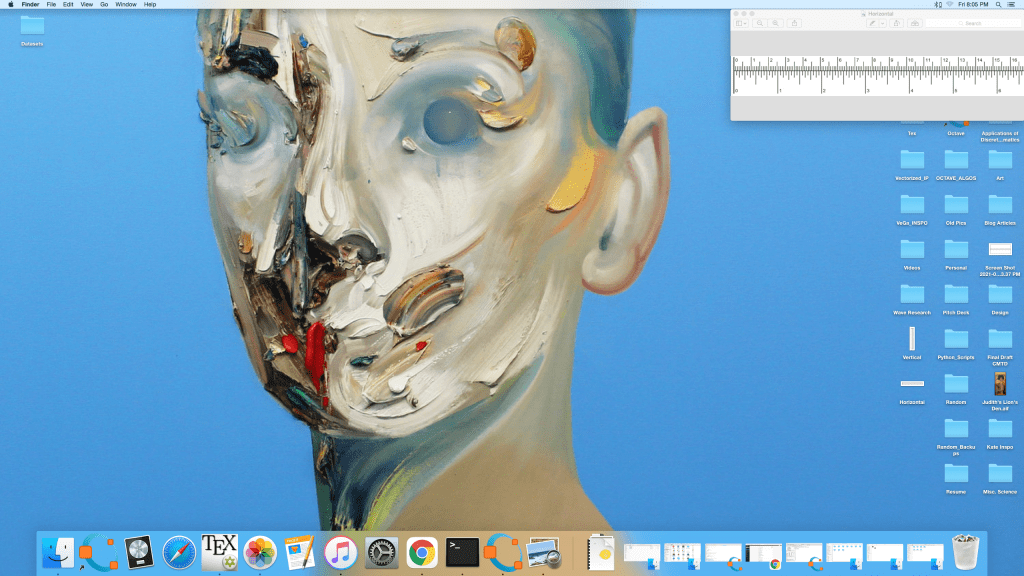The height and width of the screenshot is (576, 1024).
Task: Click the Zoom In button in Preview
Action: (x=776, y=23)
